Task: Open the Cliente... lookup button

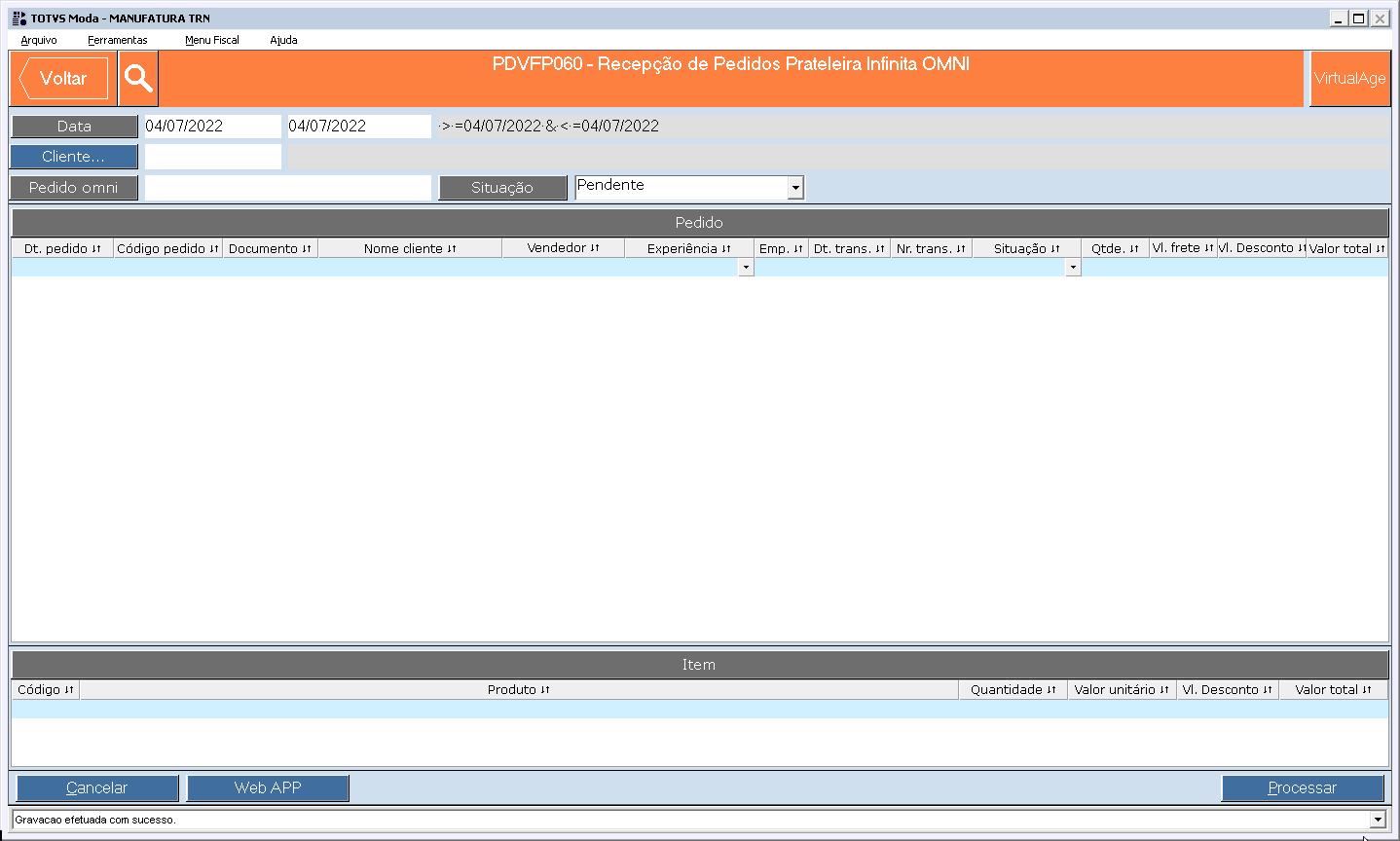Action: (74, 157)
